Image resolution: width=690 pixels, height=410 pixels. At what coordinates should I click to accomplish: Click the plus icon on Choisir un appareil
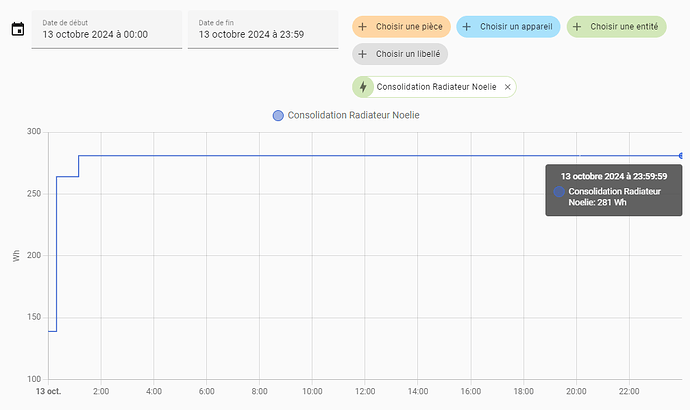[x=467, y=27]
